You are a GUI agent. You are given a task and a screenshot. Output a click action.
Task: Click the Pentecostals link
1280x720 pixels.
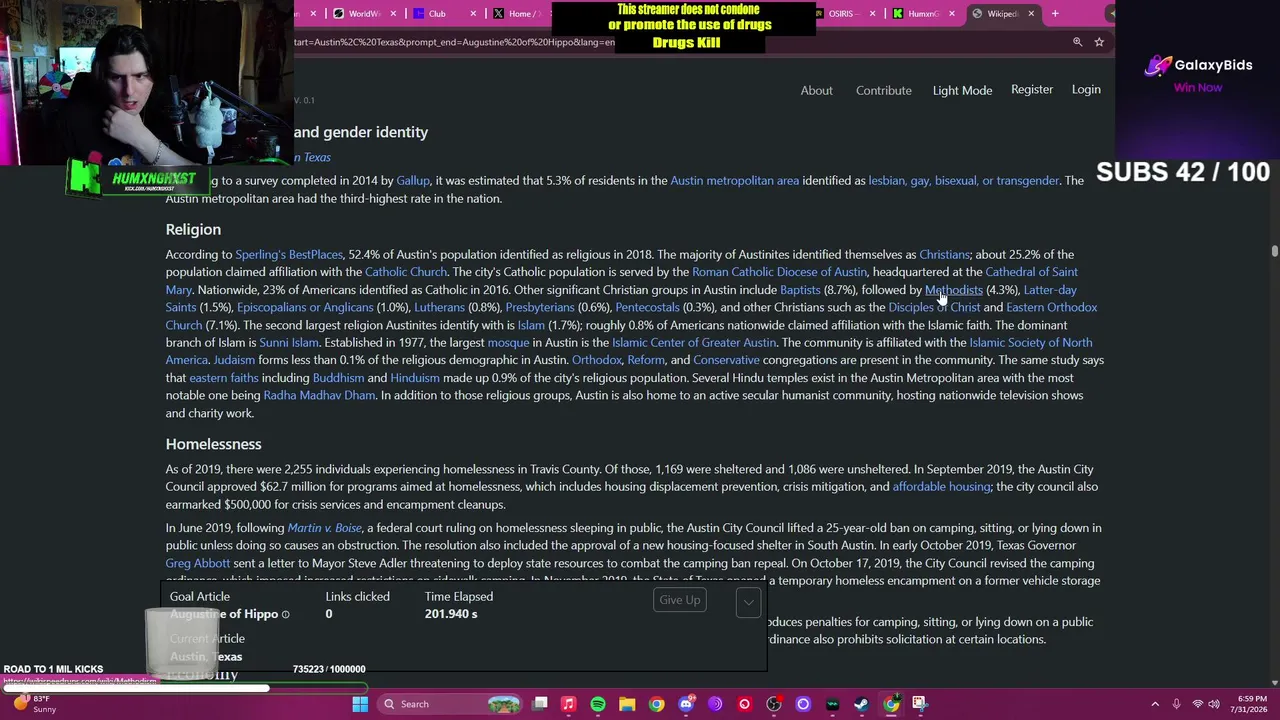(x=647, y=307)
